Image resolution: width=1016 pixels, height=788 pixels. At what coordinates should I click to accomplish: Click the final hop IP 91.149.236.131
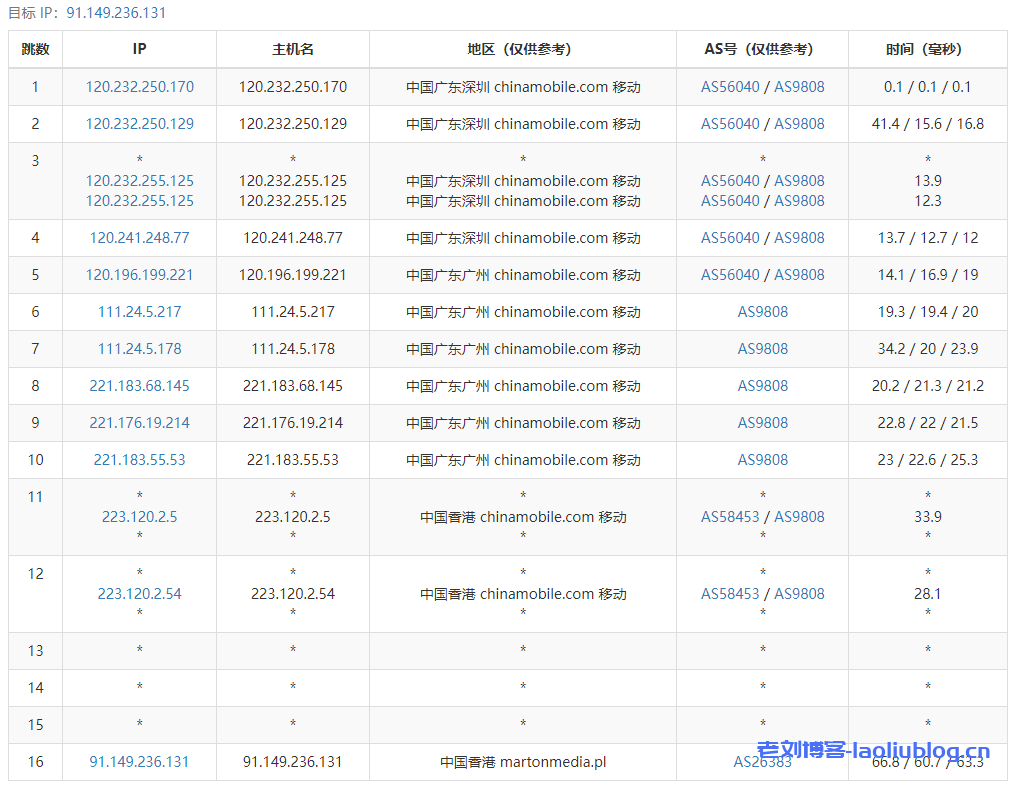[139, 761]
